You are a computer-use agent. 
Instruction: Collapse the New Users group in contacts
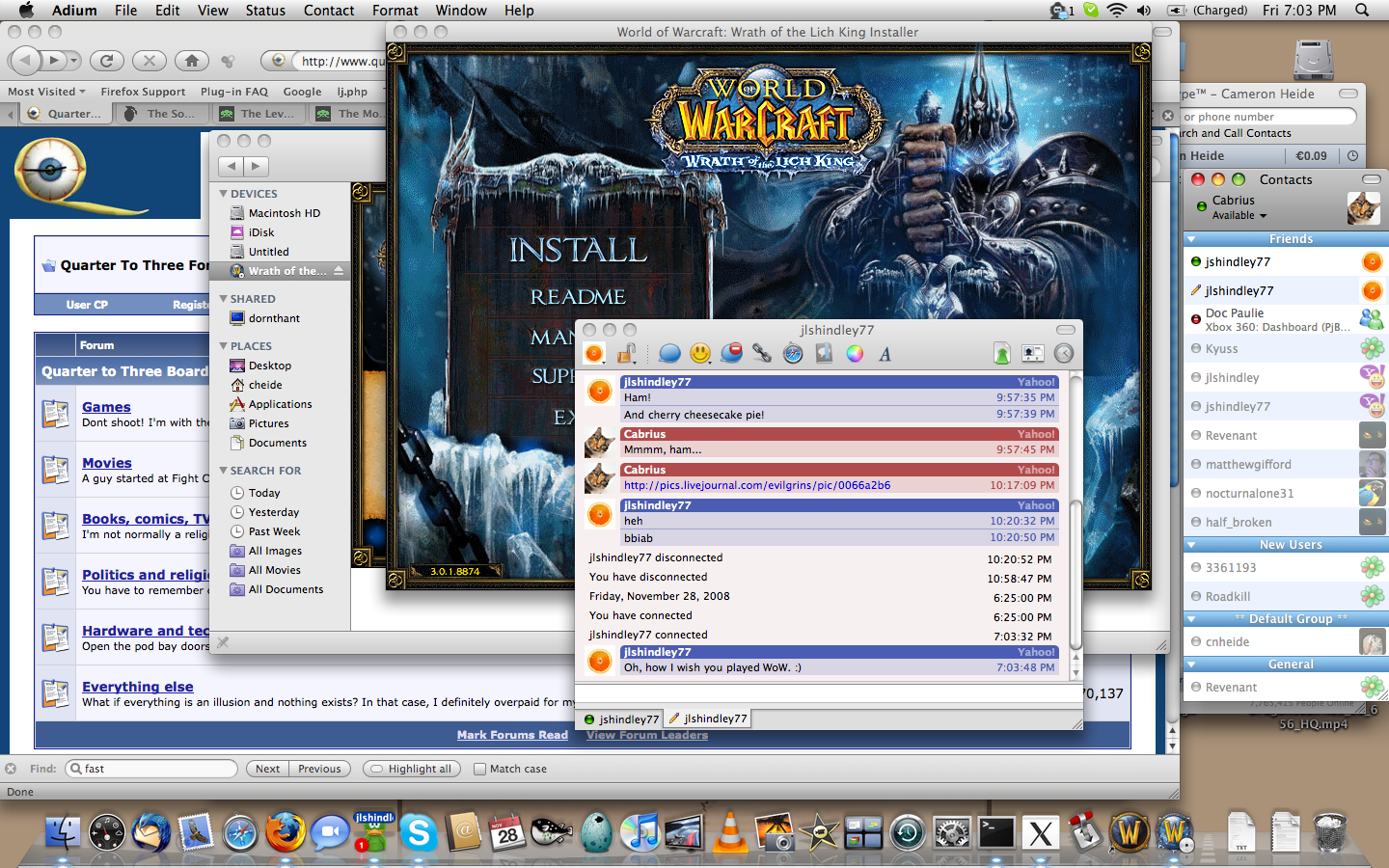(1191, 545)
